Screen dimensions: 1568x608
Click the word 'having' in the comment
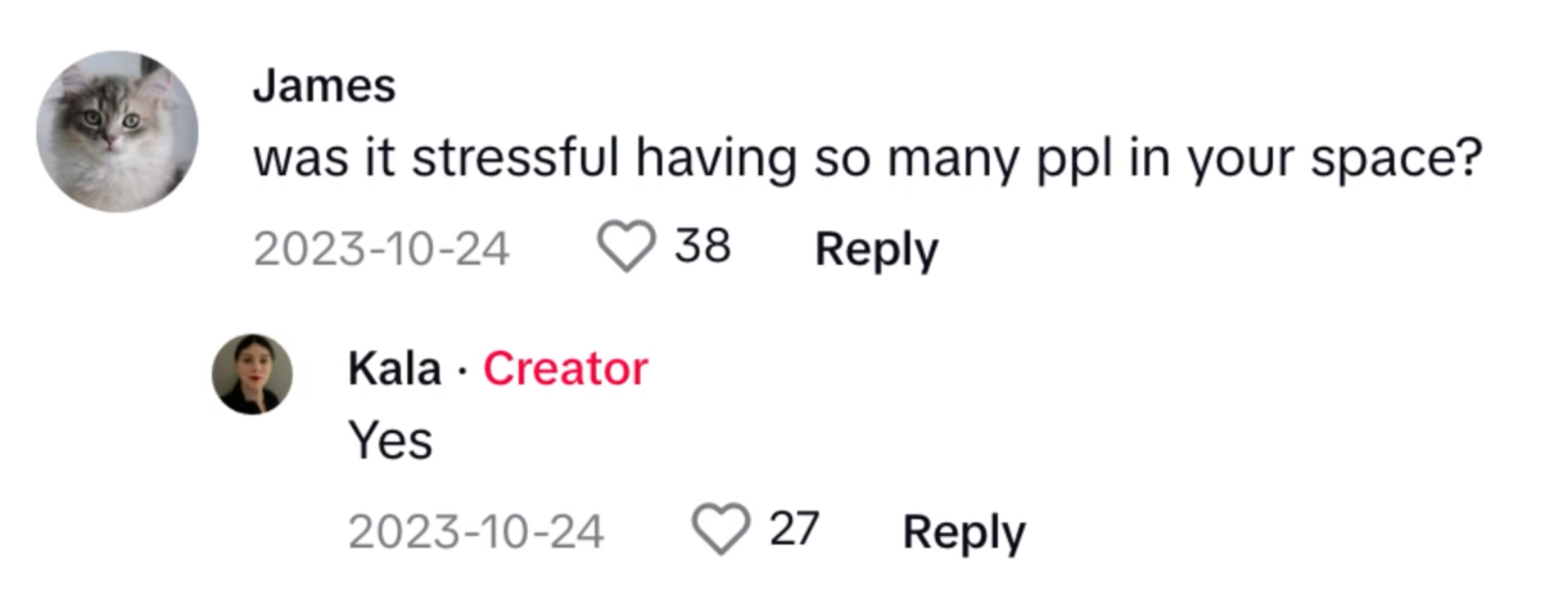[716, 157]
